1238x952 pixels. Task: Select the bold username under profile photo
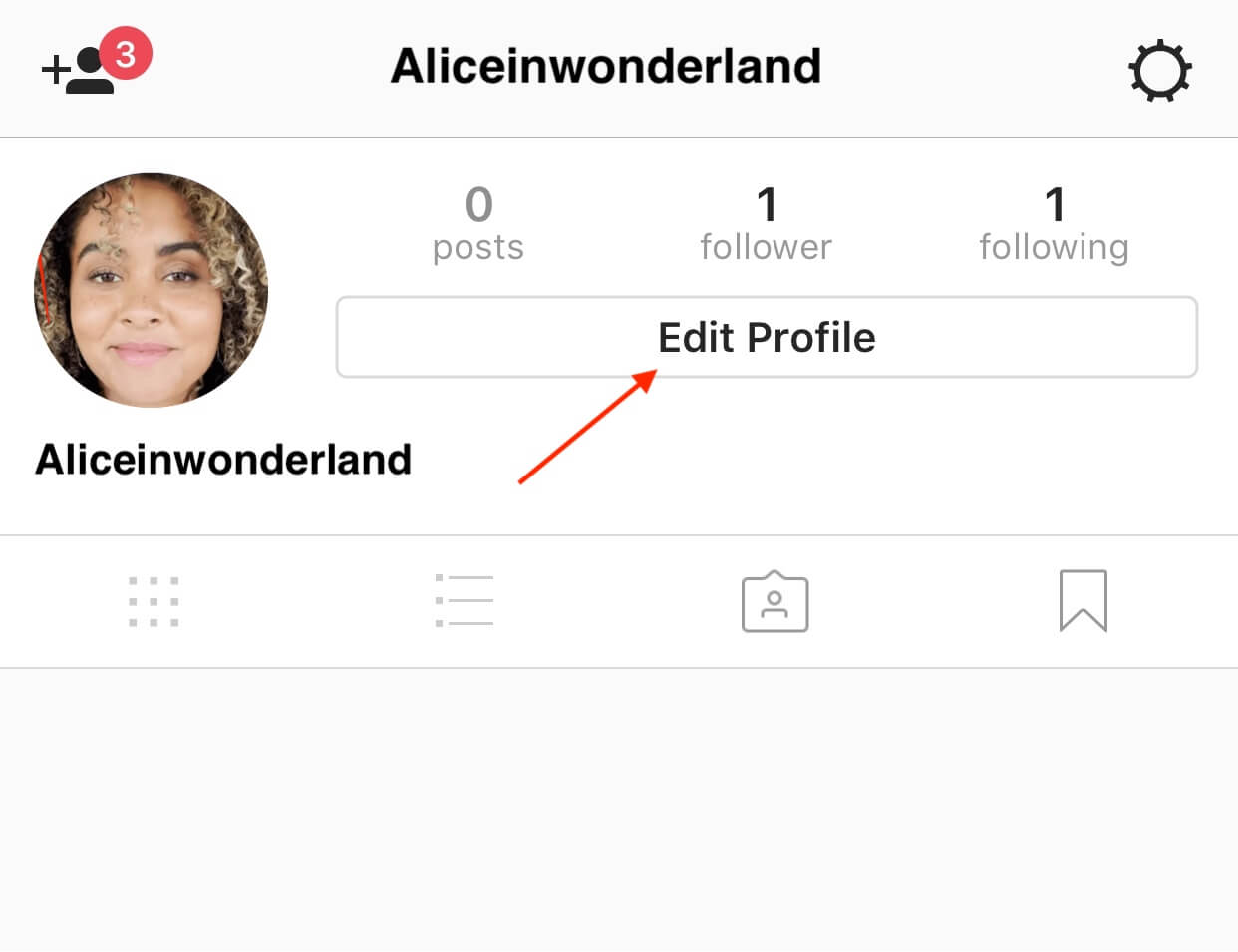pos(223,460)
